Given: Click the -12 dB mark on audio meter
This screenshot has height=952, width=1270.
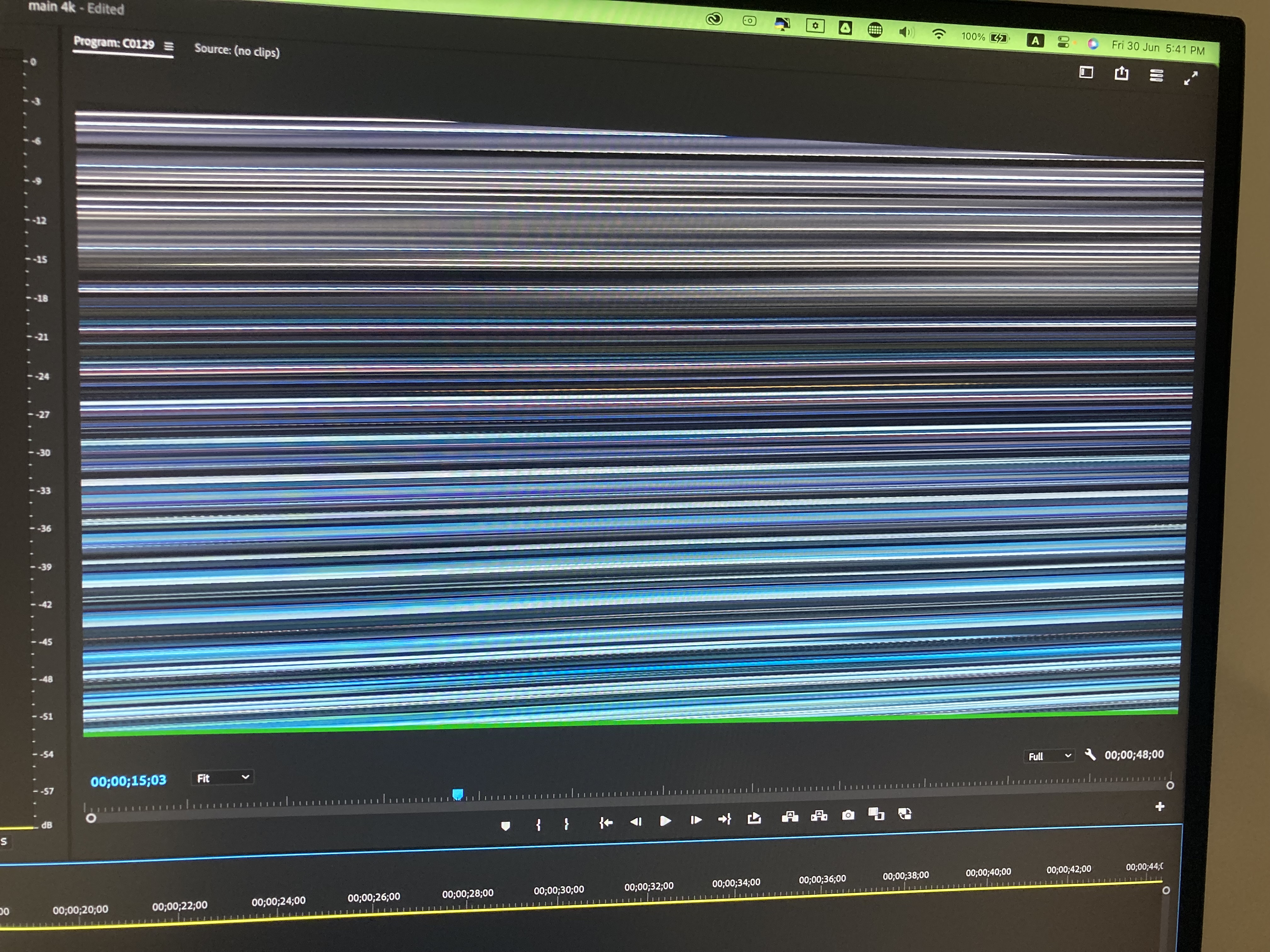Looking at the screenshot, I should (40, 220).
